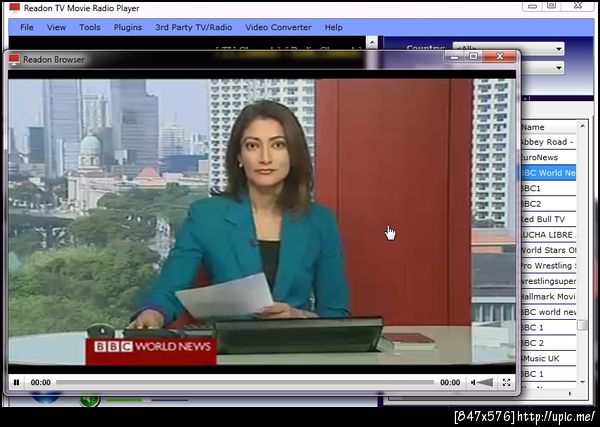
Task: Select the Pro Wrestling channel row
Action: click(x=548, y=266)
